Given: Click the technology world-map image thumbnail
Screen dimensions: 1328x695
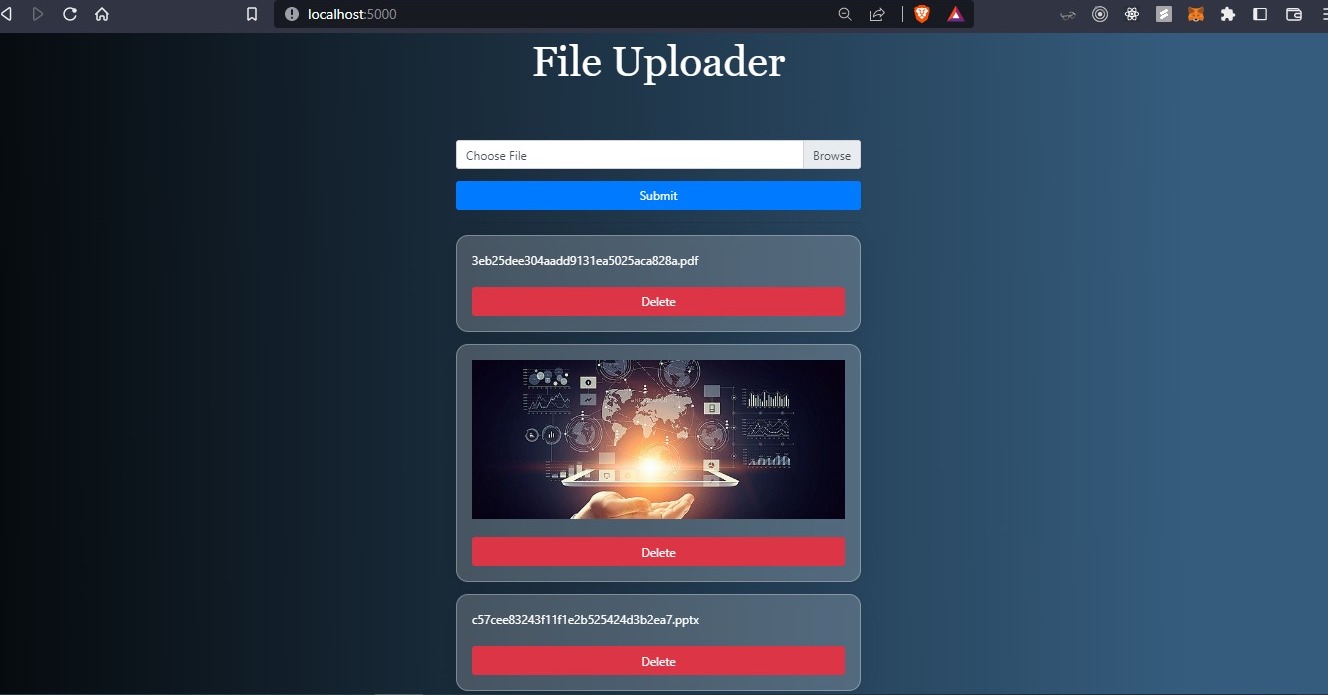Looking at the screenshot, I should (x=658, y=439).
